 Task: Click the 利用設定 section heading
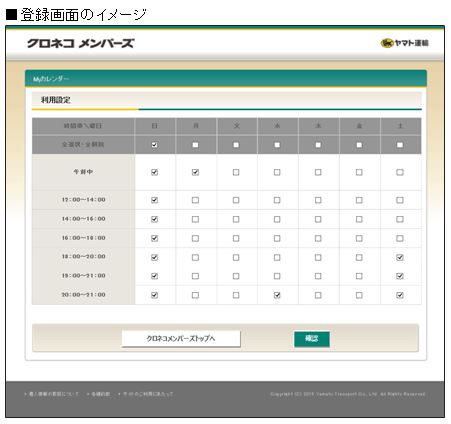tap(56, 100)
